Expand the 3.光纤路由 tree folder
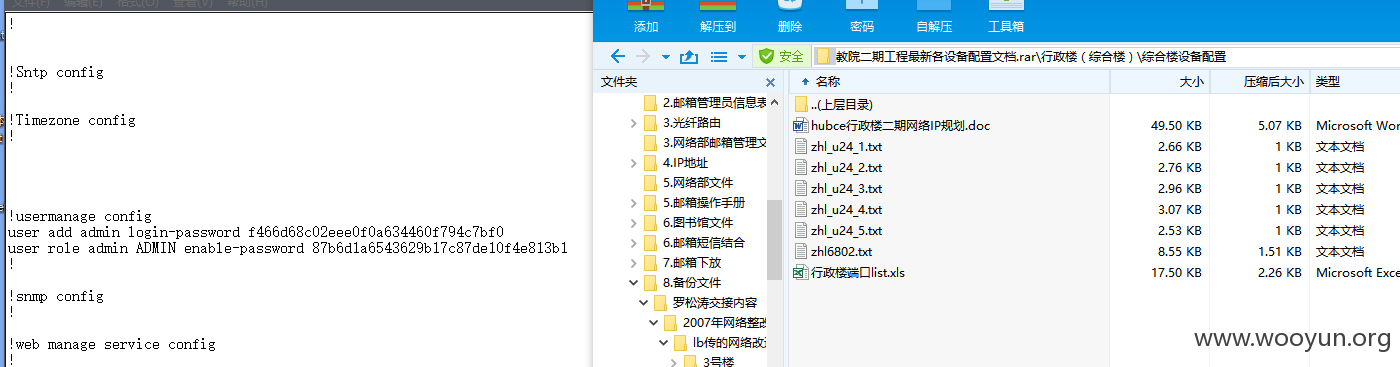This screenshot has width=1400, height=367. click(633, 122)
